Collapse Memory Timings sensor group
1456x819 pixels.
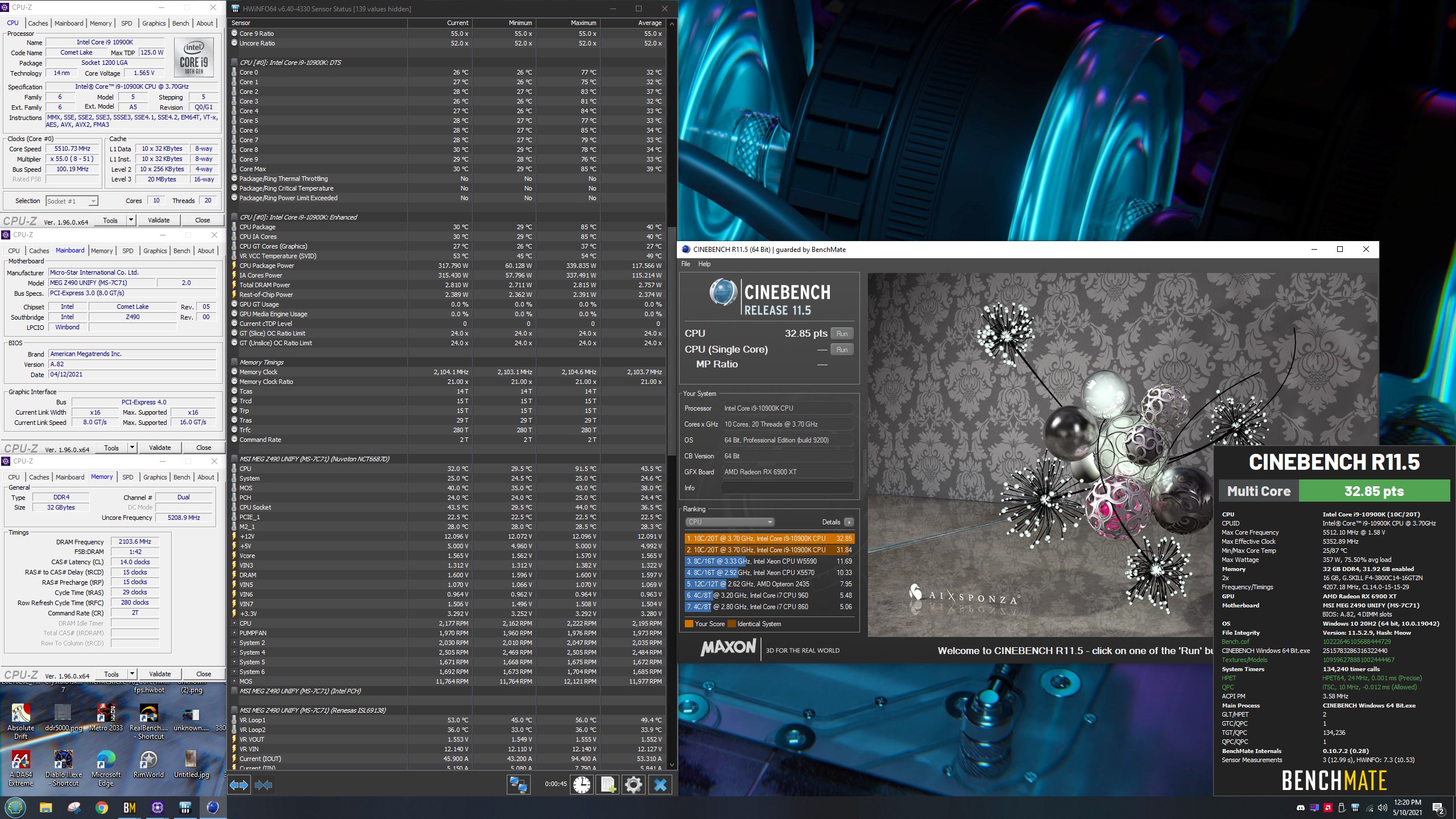click(234, 362)
